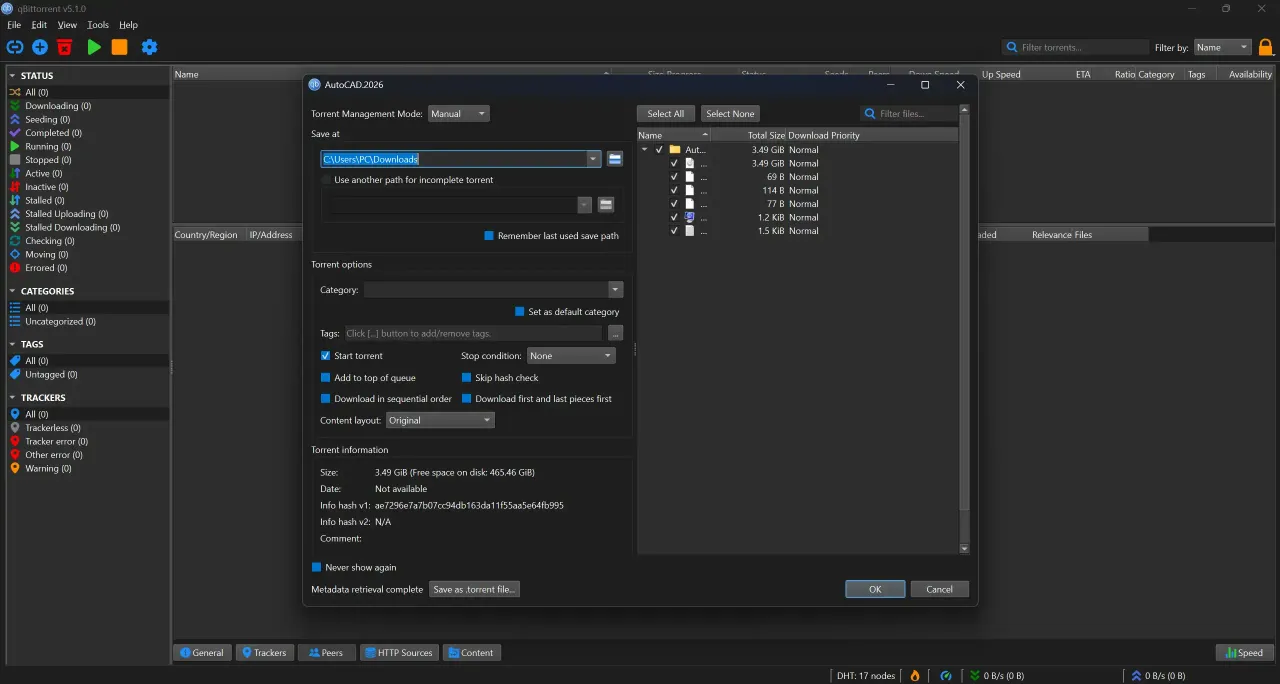
Task: Toggle Add to top of queue checkbox
Action: 326,378
